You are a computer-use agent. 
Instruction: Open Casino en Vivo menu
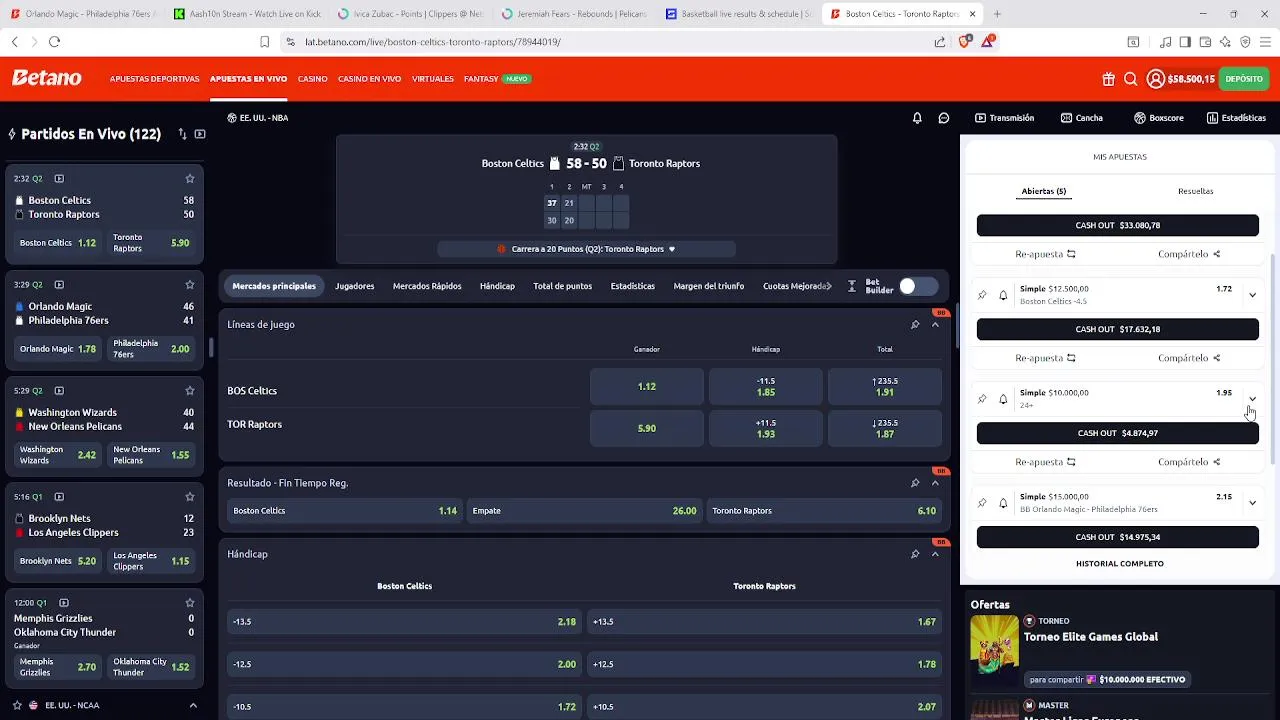369,79
